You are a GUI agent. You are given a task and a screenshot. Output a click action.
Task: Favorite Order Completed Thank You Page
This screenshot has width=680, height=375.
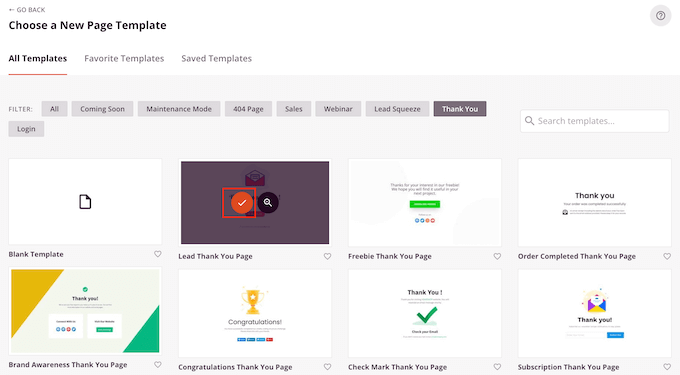pyautogui.click(x=667, y=256)
